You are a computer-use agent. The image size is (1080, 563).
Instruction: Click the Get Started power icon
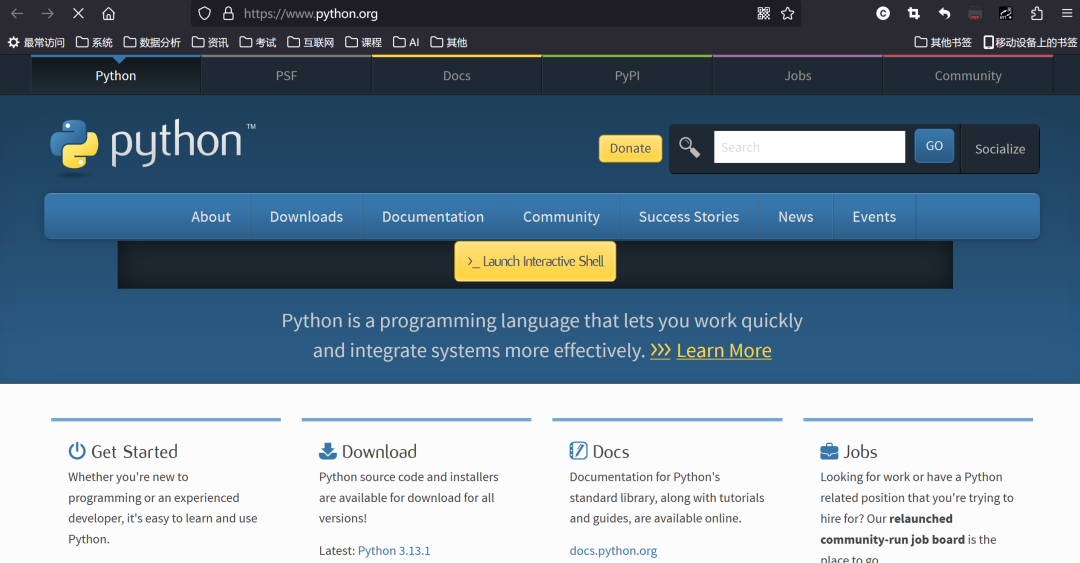click(77, 451)
